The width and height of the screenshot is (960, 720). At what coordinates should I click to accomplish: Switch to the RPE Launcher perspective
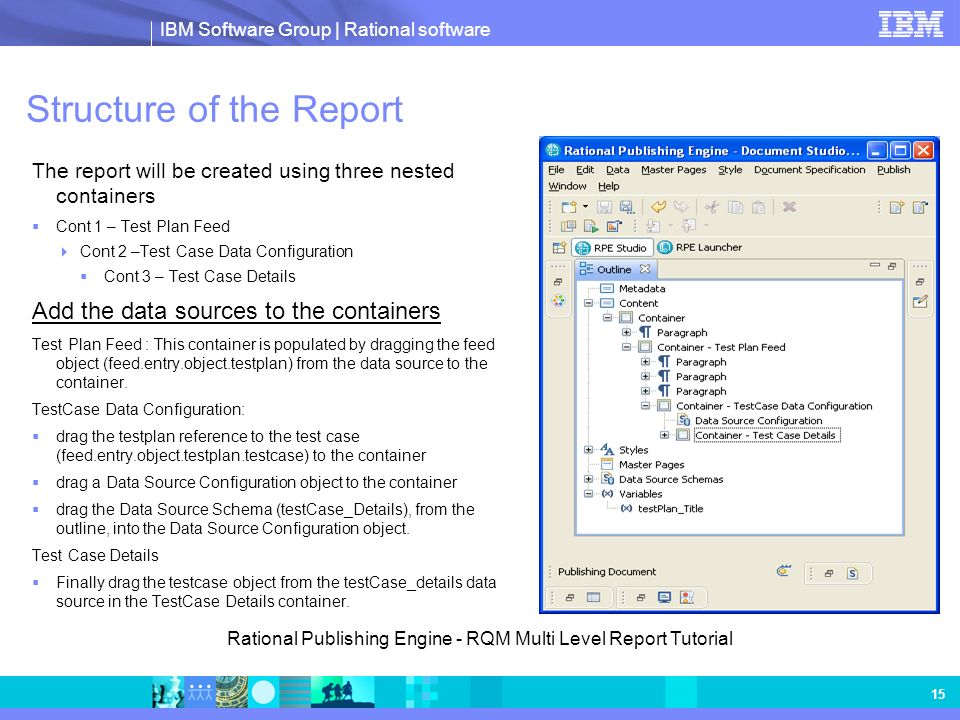700,247
